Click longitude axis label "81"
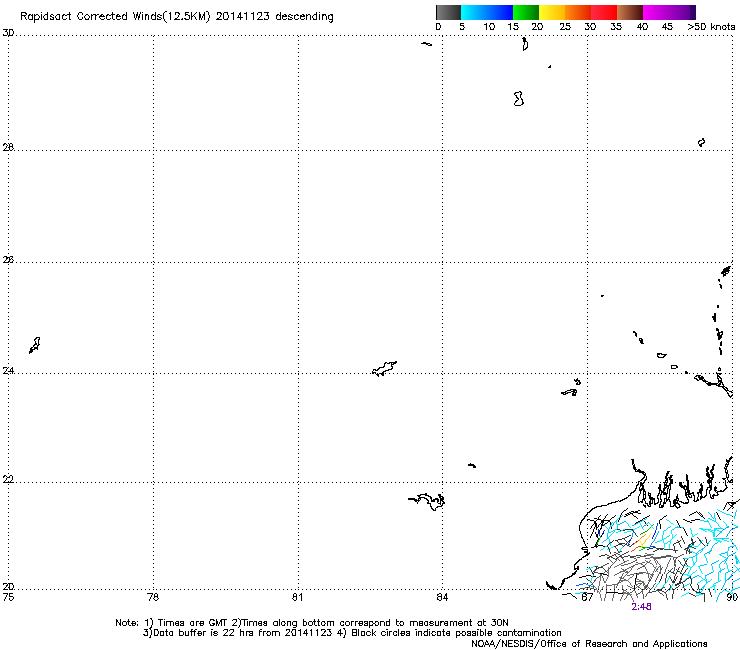This screenshot has height=650, width=740. tap(297, 597)
